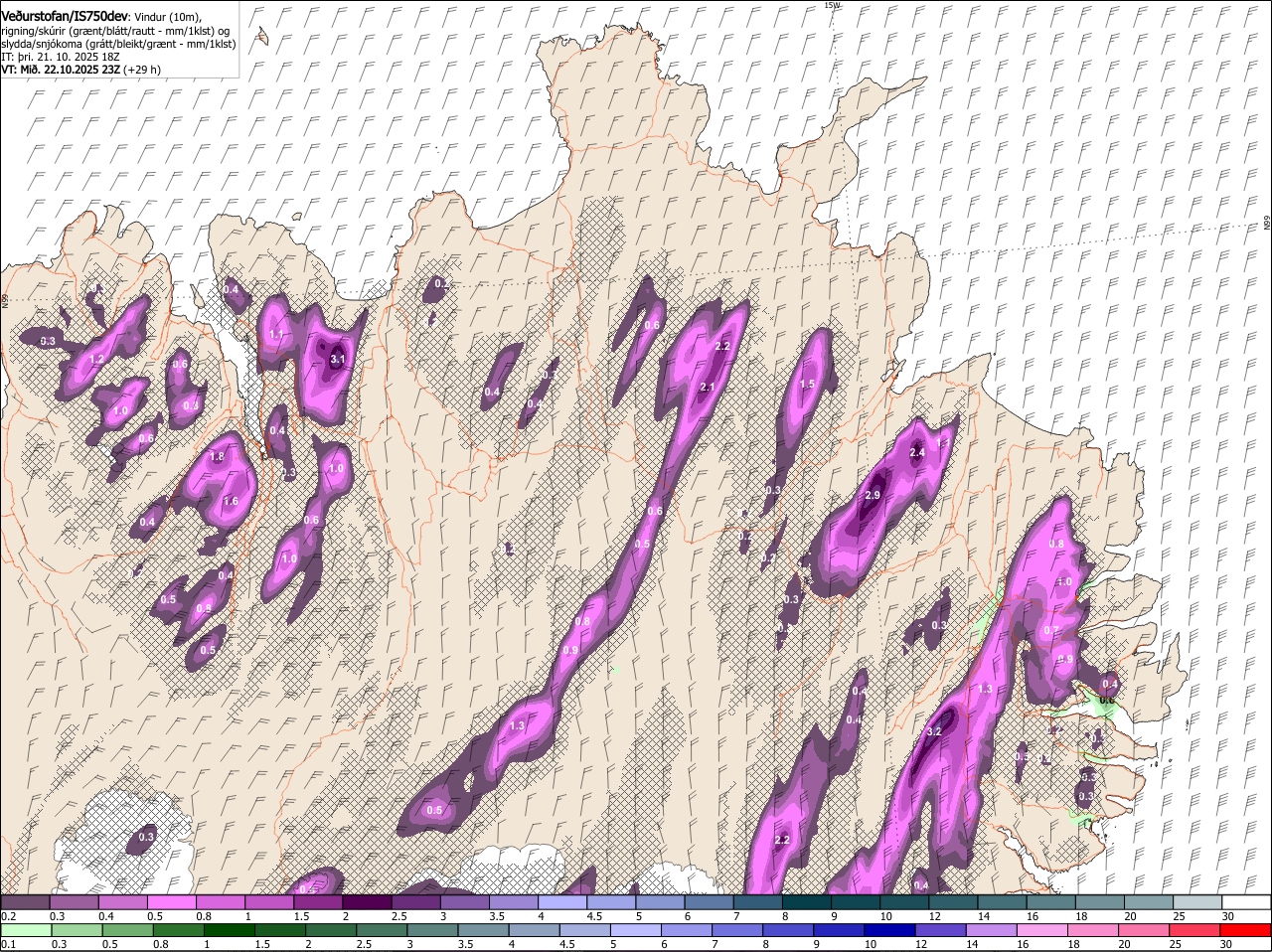The width and height of the screenshot is (1272, 952).
Task: Click the '3.1' precipitation value on the map
Action: pyautogui.click(x=338, y=360)
